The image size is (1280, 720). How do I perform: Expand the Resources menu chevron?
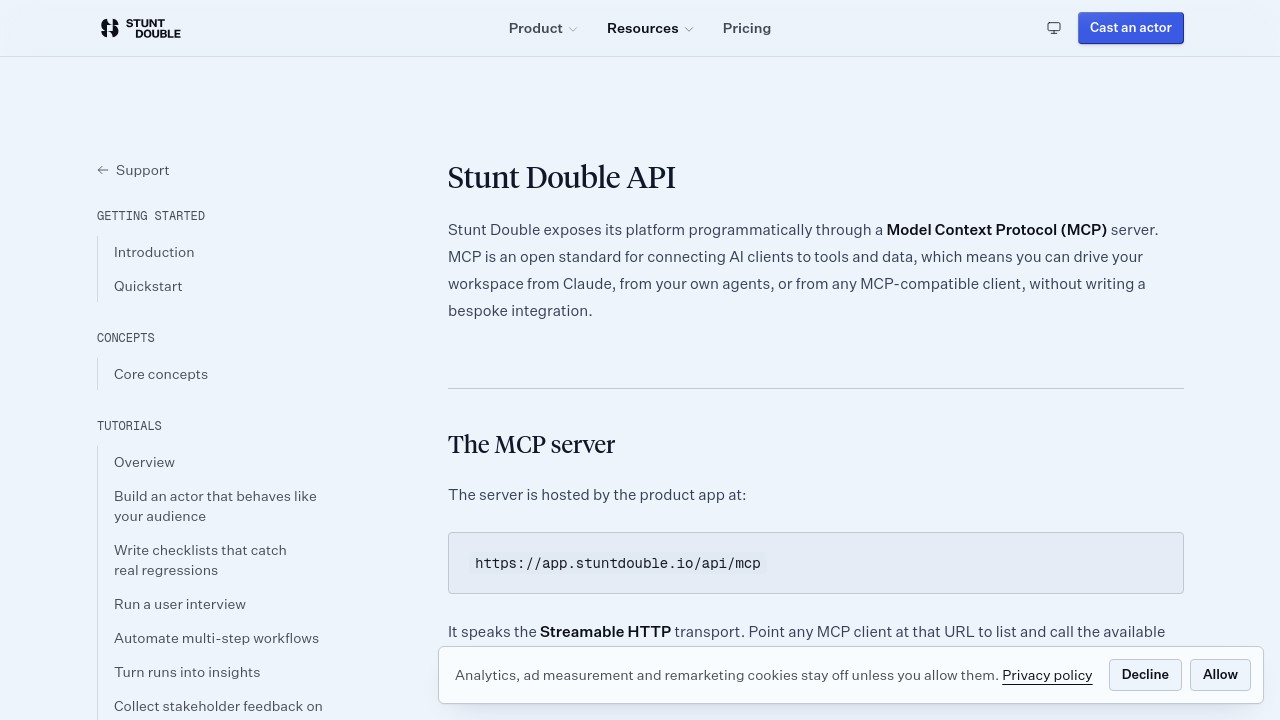689,29
